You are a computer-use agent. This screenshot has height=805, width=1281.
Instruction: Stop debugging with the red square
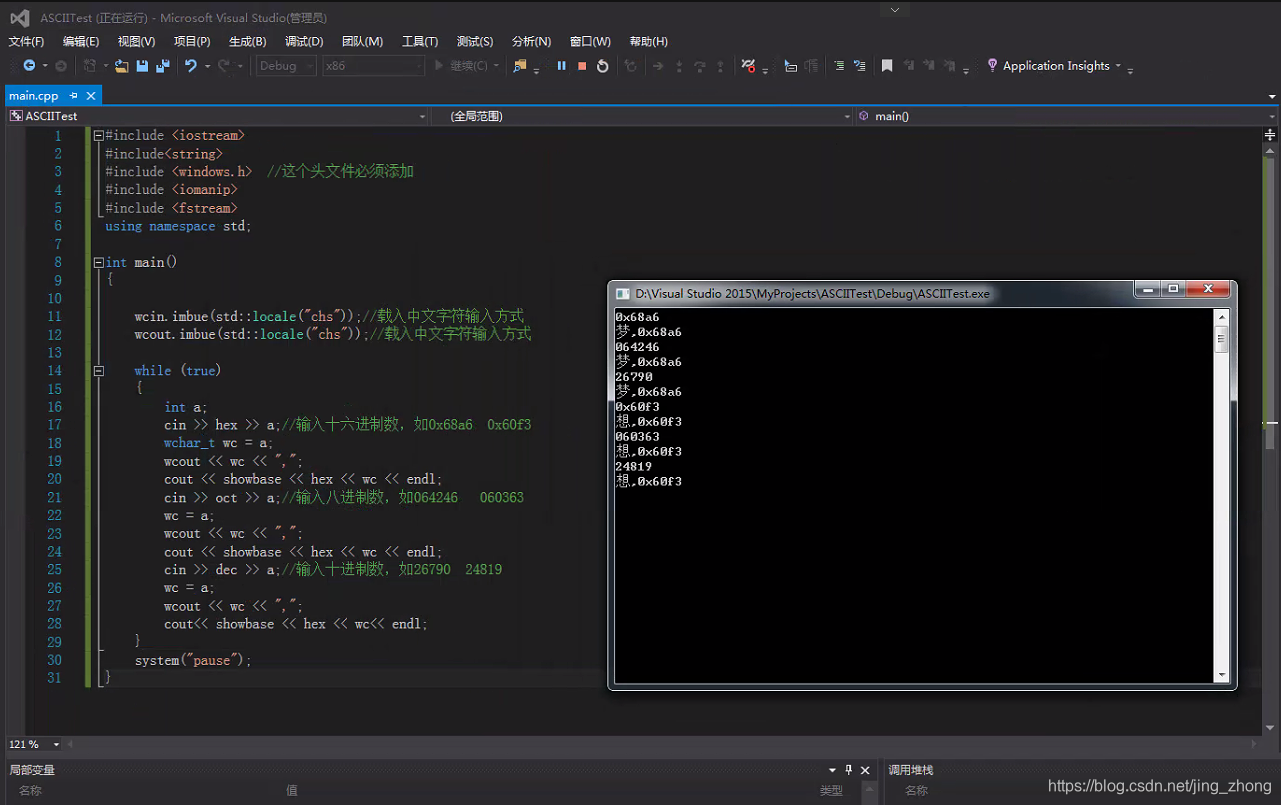tap(582, 66)
